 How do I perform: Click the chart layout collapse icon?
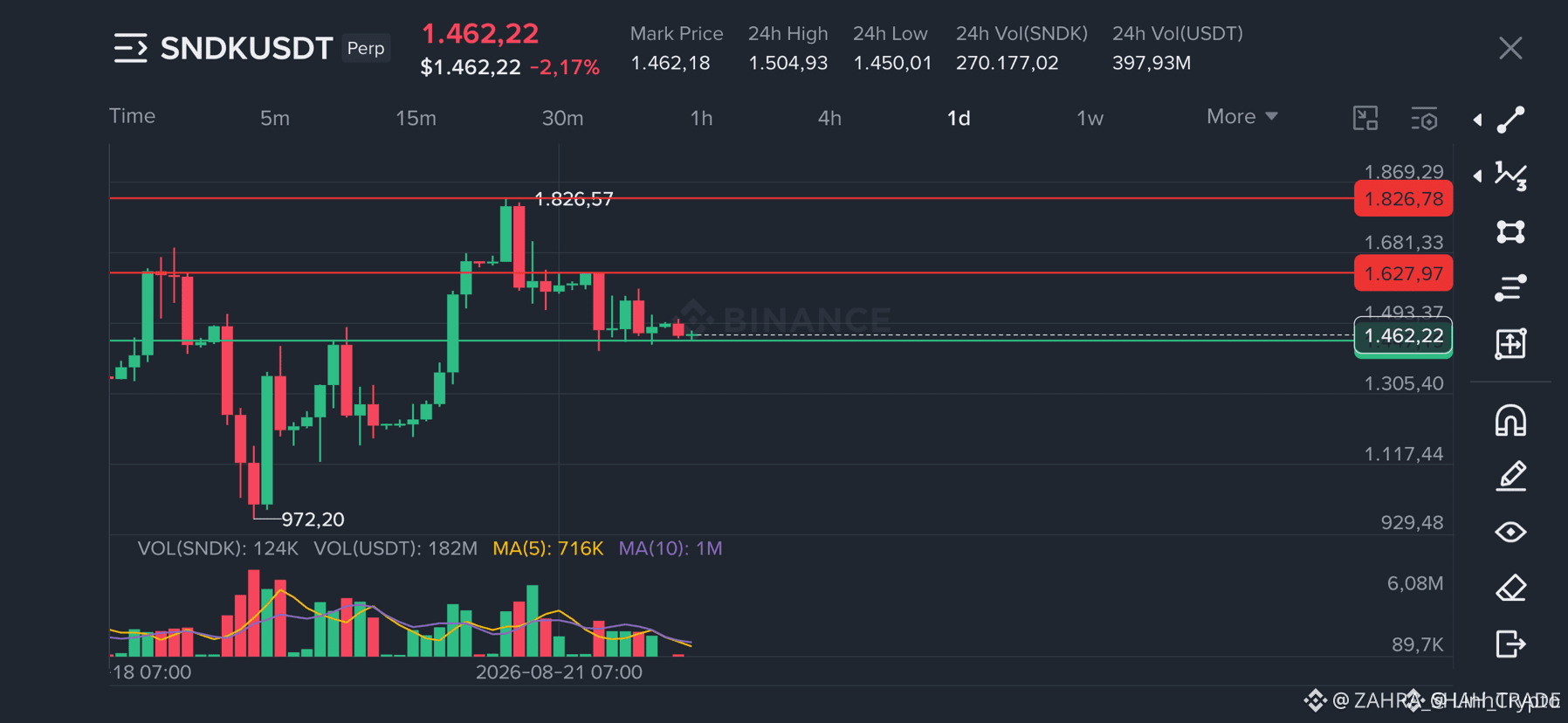point(1365,118)
